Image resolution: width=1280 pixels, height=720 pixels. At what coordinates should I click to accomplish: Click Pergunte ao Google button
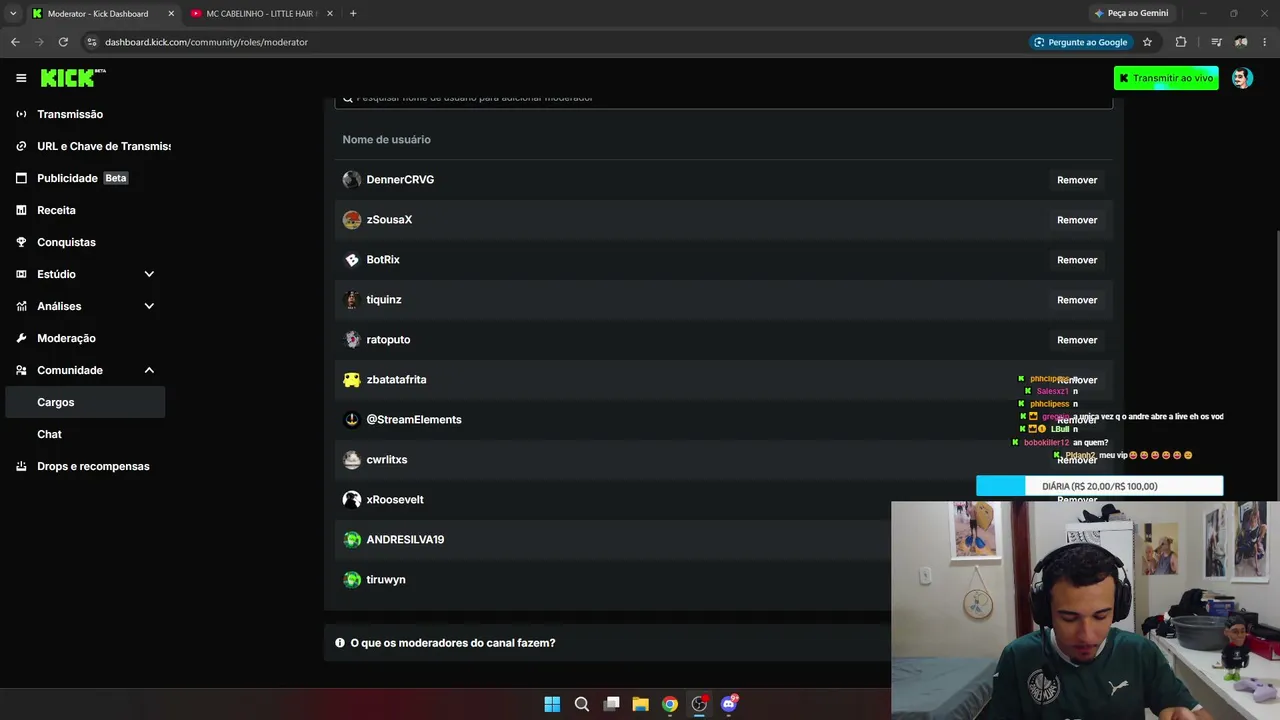coord(1081,42)
